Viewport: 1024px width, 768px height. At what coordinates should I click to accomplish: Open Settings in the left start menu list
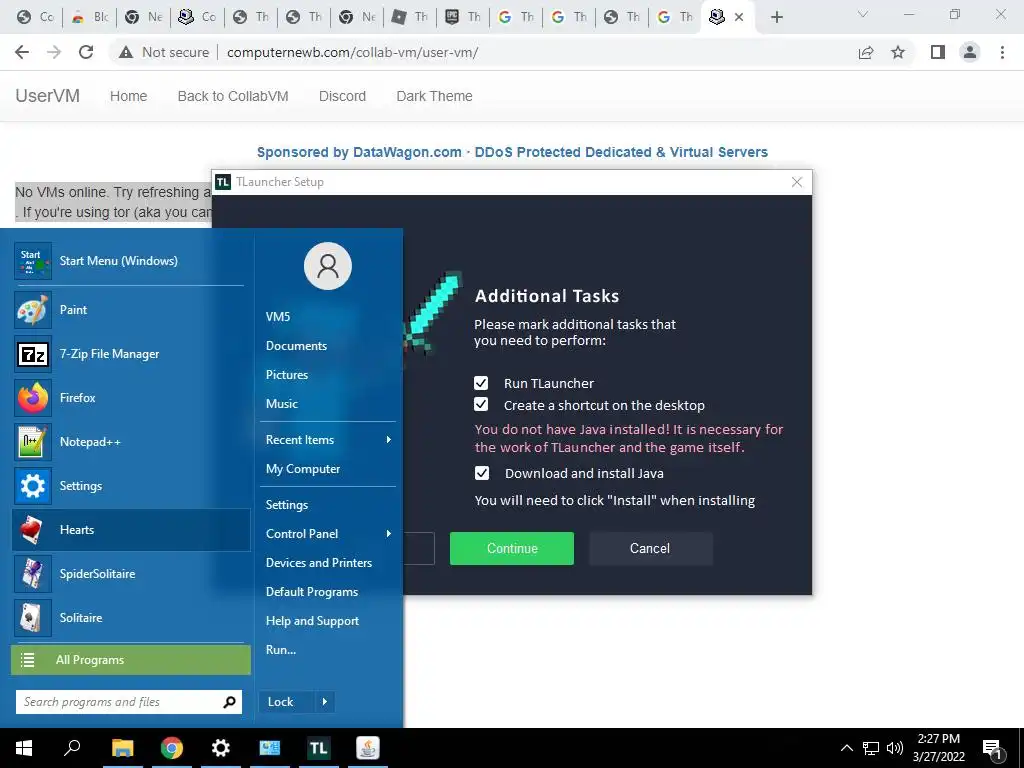click(x=131, y=485)
